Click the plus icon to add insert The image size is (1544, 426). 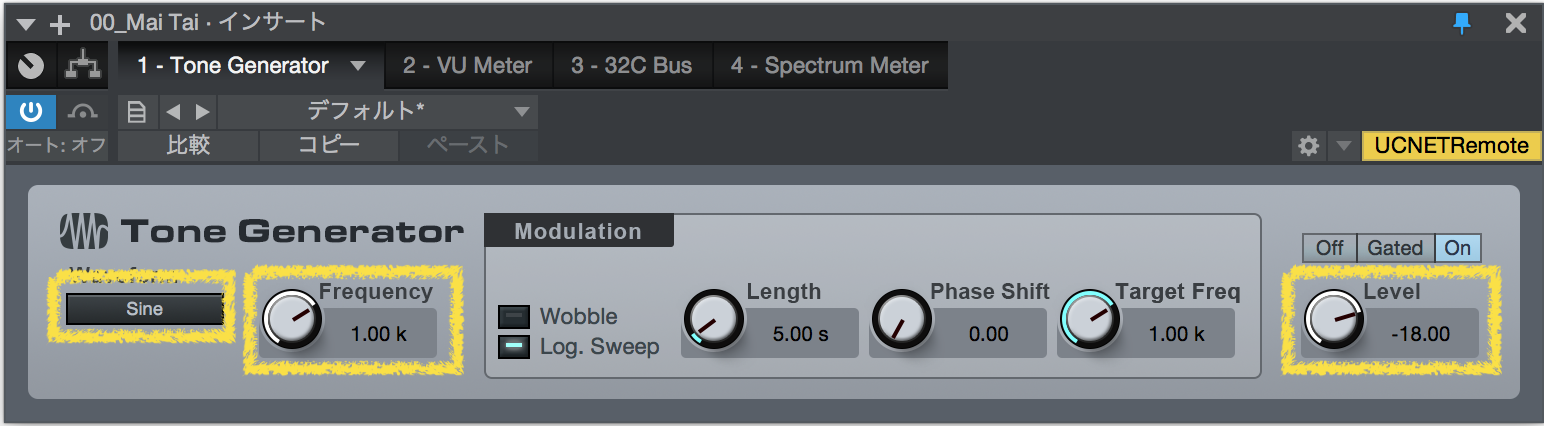[61, 23]
